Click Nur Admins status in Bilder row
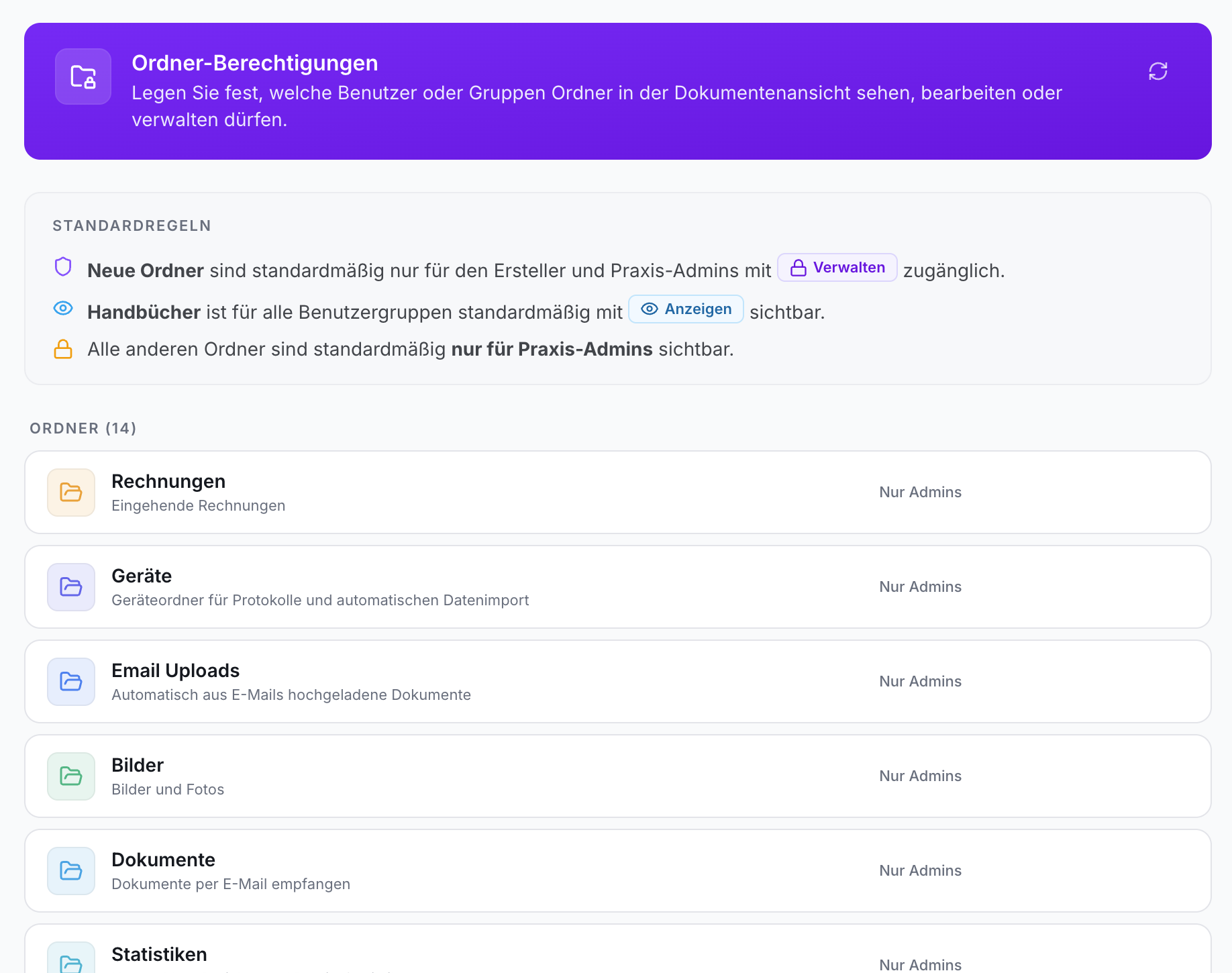The image size is (1232, 973). pos(920,776)
